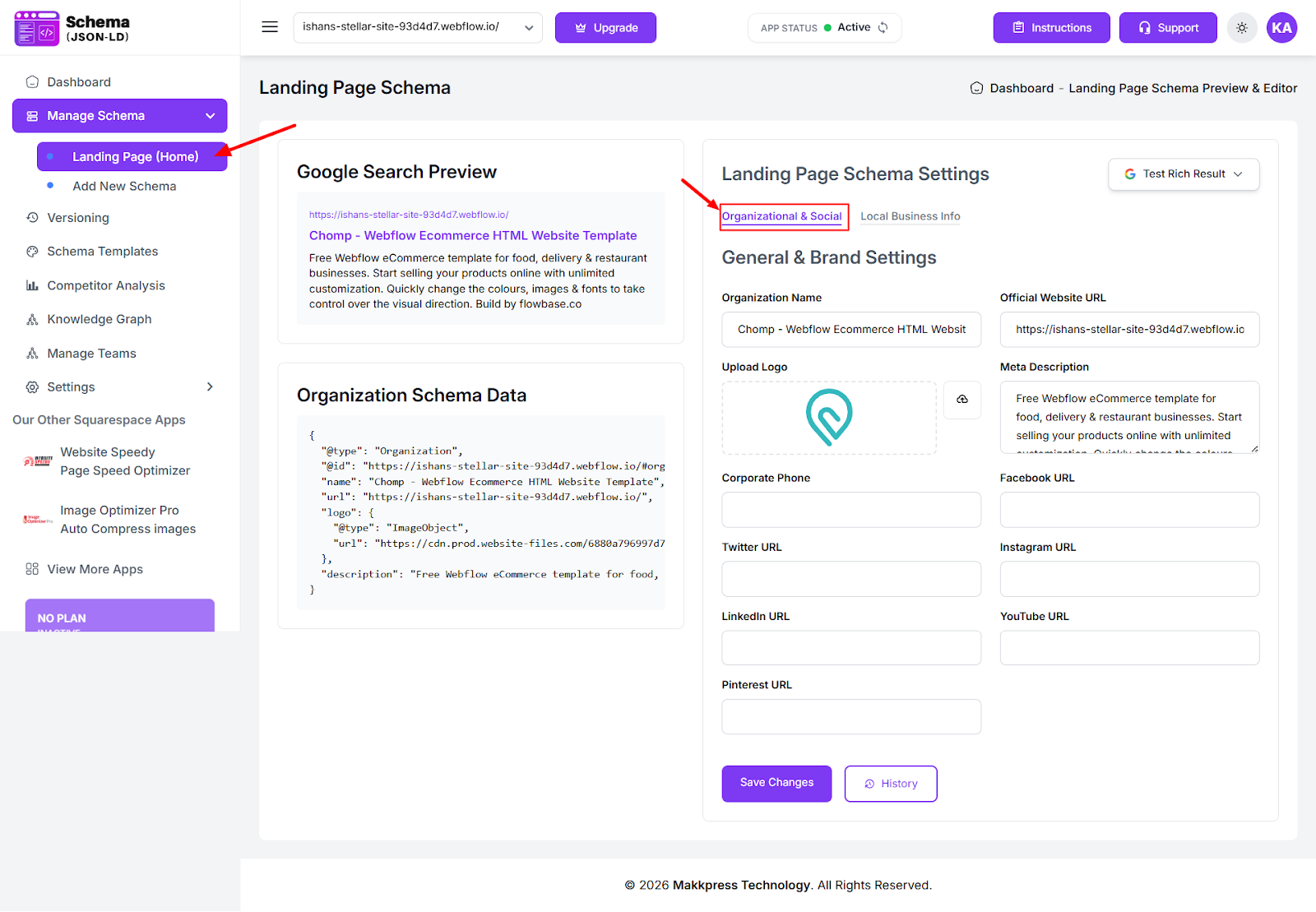The height and width of the screenshot is (912, 1316).
Task: Click the app status refresh icon
Action: [883, 28]
